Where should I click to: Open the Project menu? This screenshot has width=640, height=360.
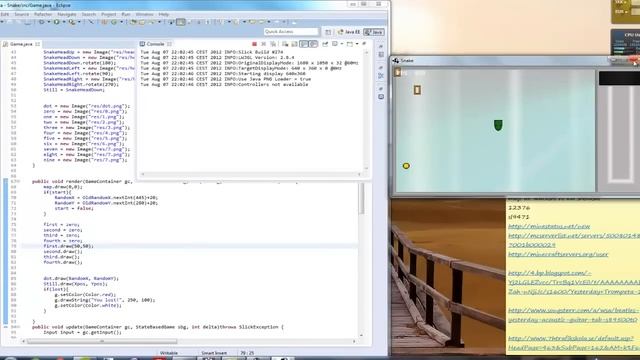[109, 14]
